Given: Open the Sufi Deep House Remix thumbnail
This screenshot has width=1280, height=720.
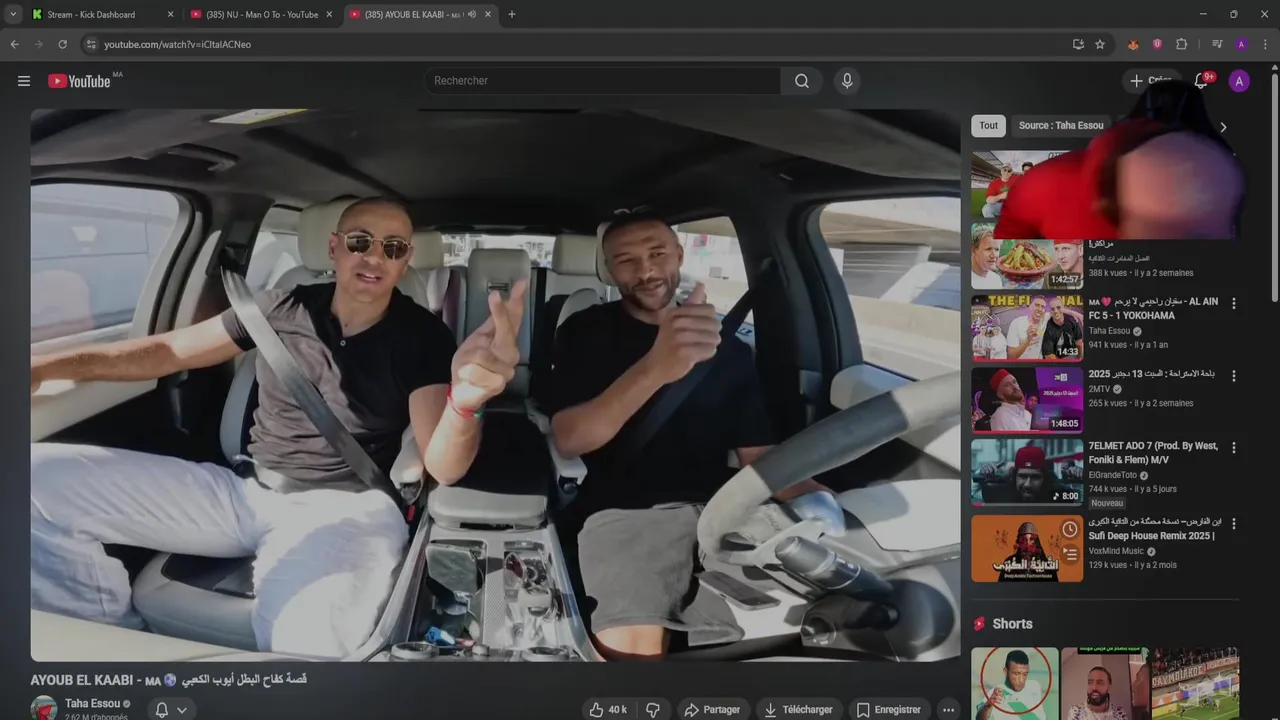Looking at the screenshot, I should point(1027,548).
